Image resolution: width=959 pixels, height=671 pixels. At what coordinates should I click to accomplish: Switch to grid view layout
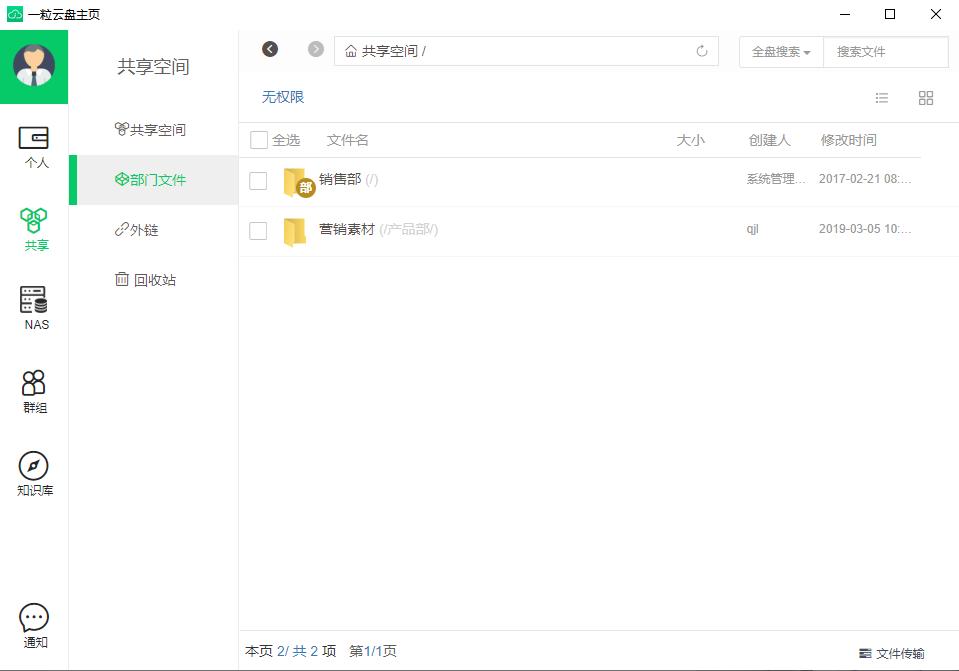click(925, 97)
